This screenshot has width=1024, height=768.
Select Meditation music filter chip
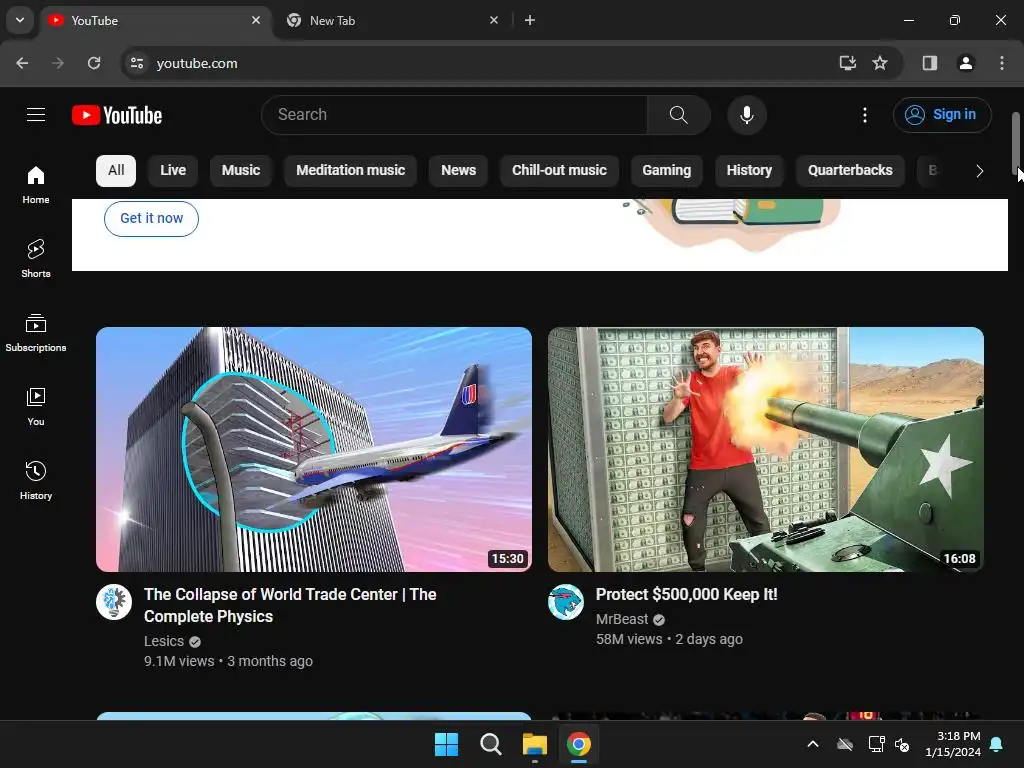pyautogui.click(x=351, y=170)
